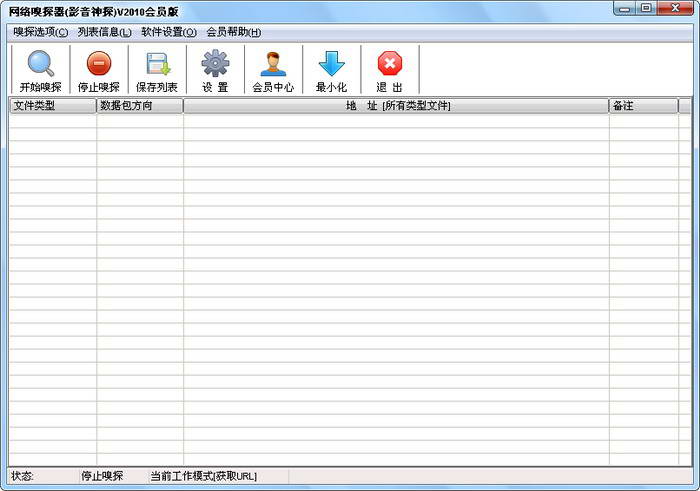Click the 停止嗅探 status bar text
This screenshot has width=700, height=491.
(x=102, y=476)
